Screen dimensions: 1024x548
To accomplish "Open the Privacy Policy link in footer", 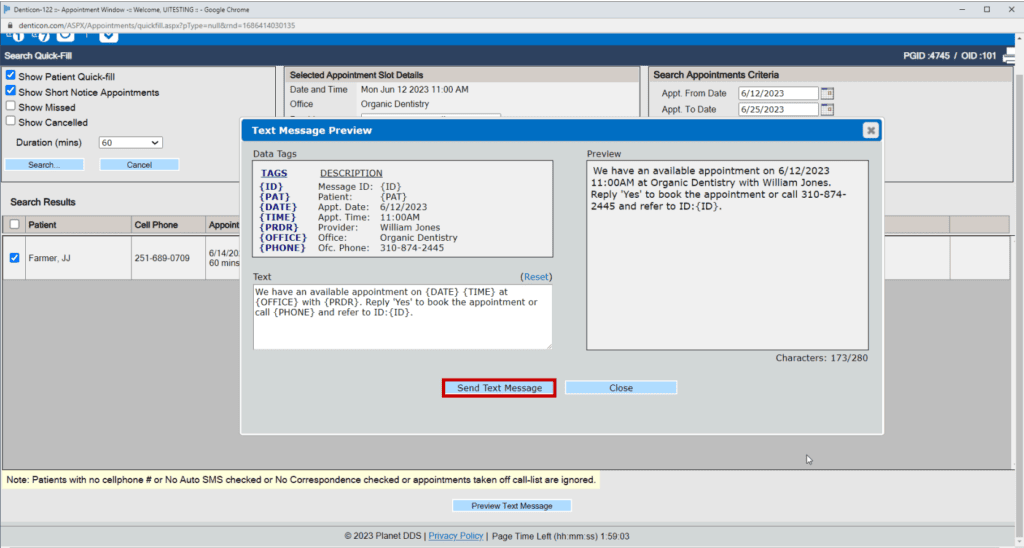I will [x=455, y=536].
